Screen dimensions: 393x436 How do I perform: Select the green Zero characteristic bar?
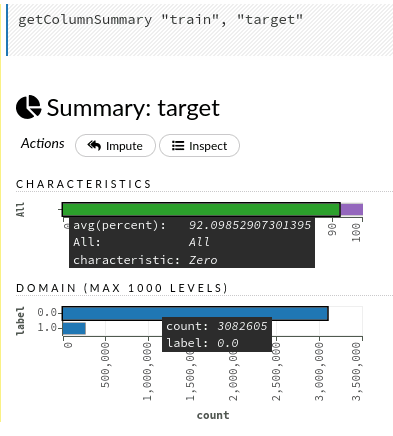(x=201, y=210)
